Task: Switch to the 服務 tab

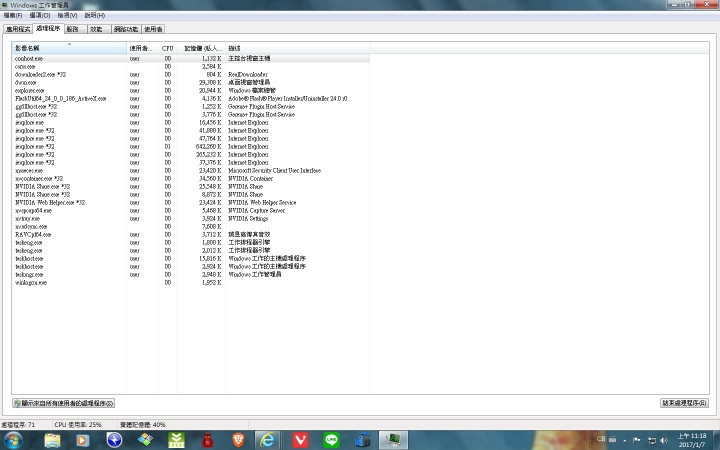Action: pos(75,29)
